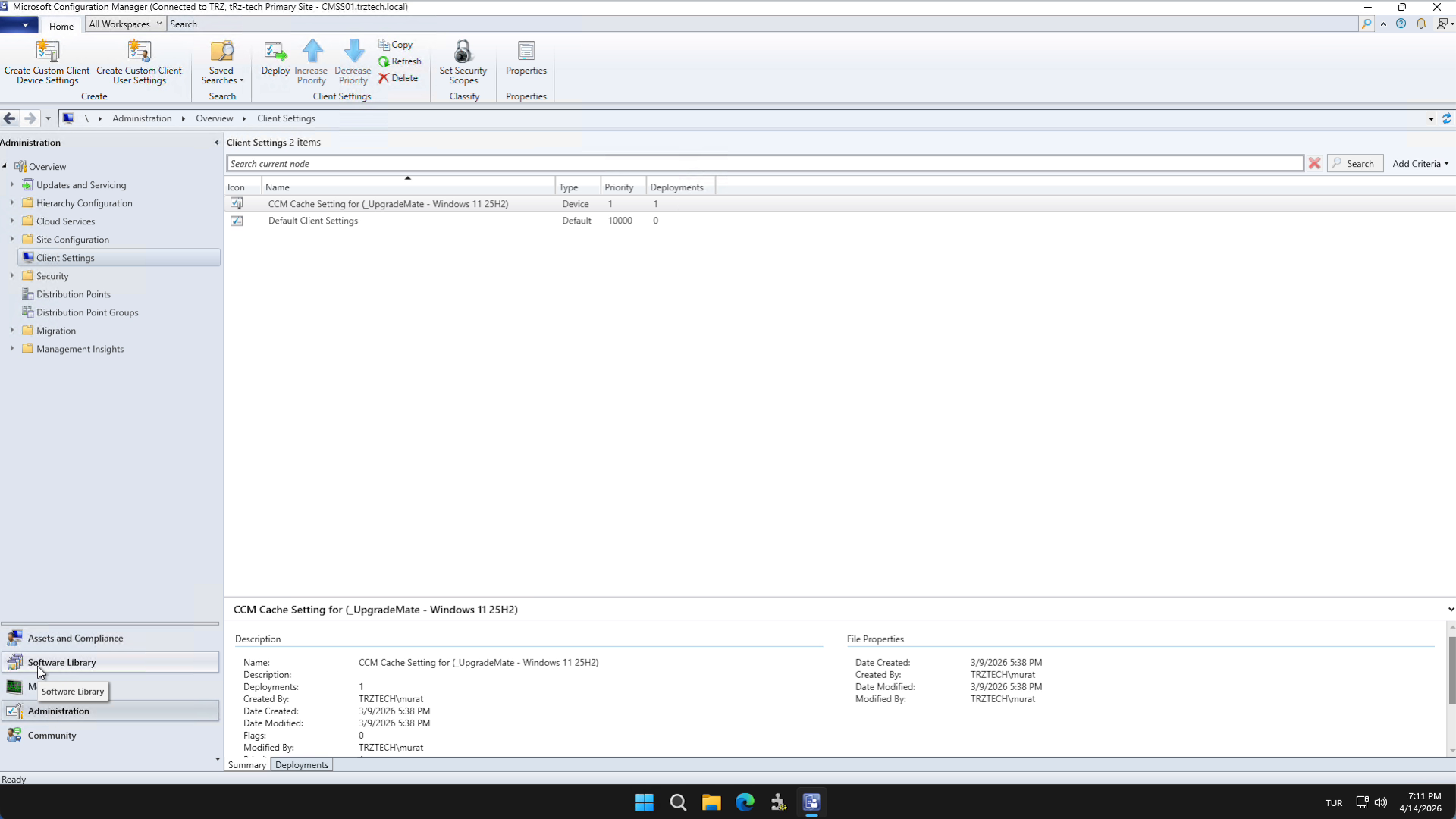Image resolution: width=1456 pixels, height=819 pixels.
Task: Switch to Deployments tab
Action: tap(302, 765)
